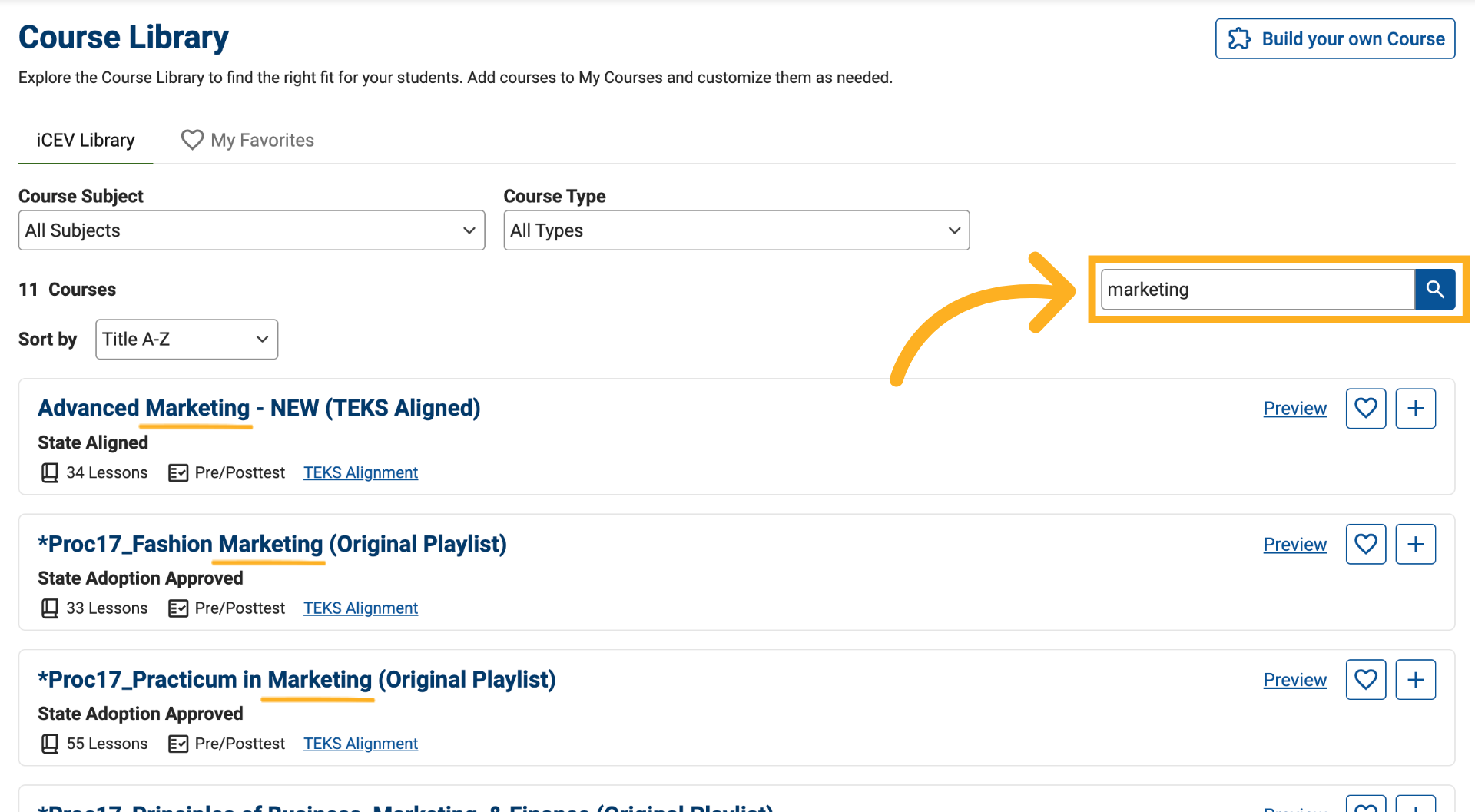Click the 11 Courses count text
This screenshot has height=812, width=1475.
(x=67, y=290)
